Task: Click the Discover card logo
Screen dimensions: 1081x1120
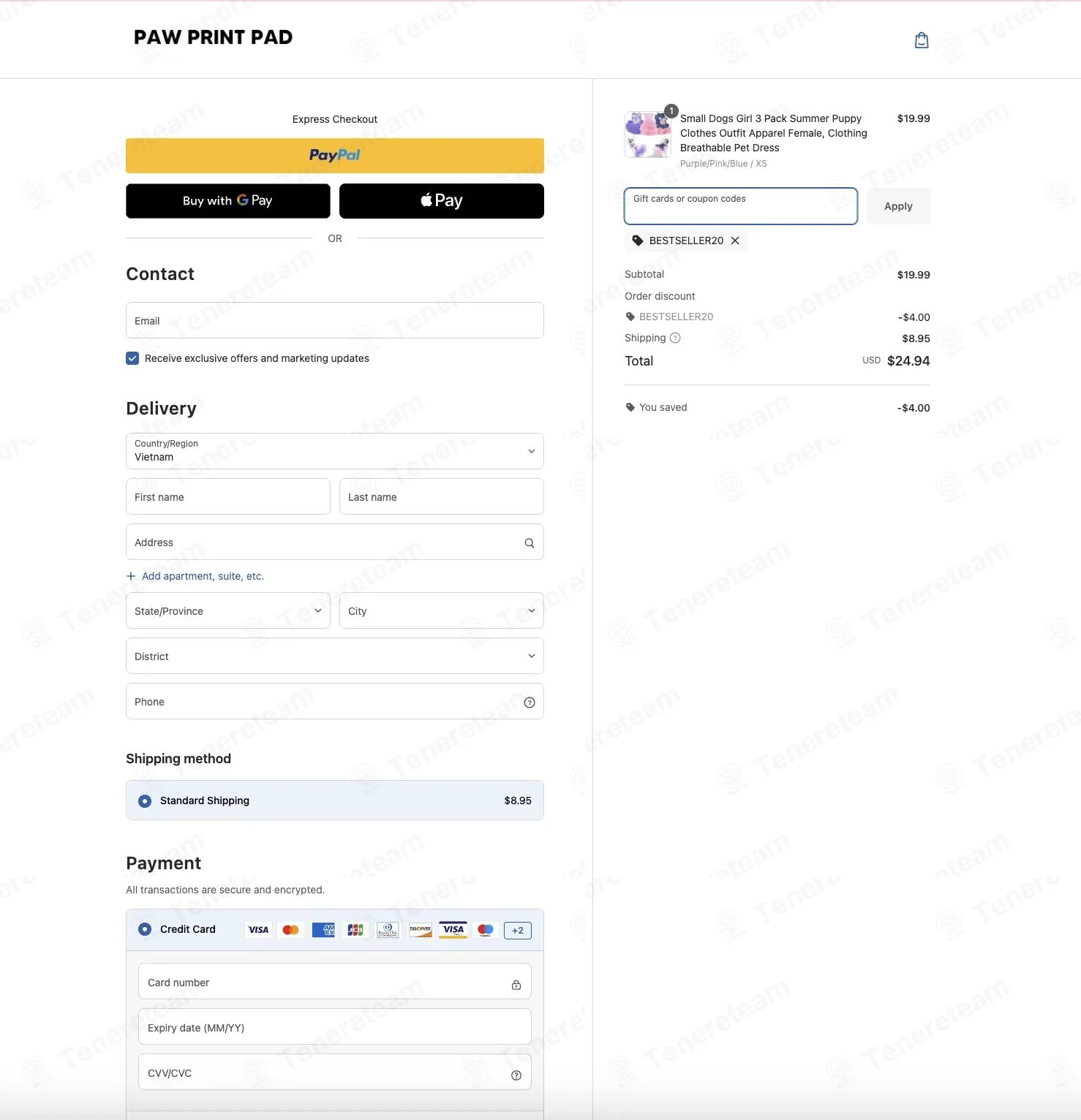Action: [x=421, y=930]
